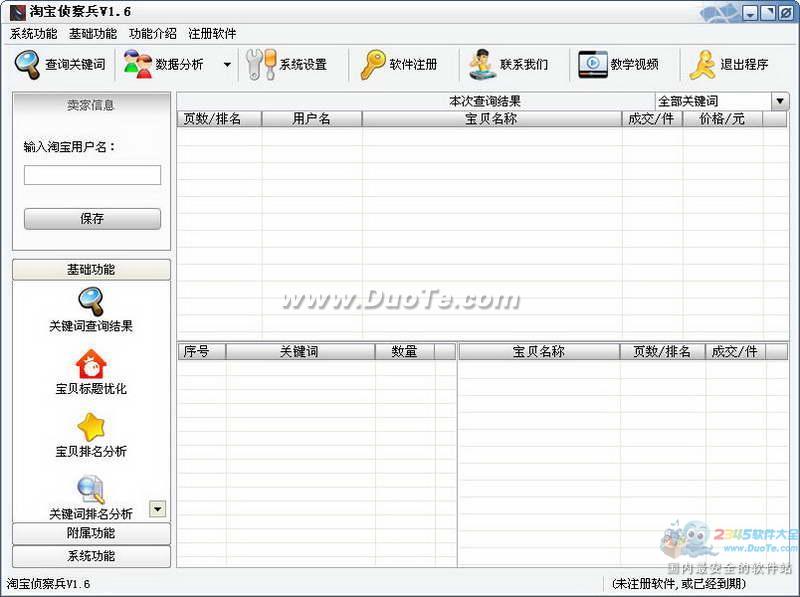The width and height of the screenshot is (800, 597).
Task: Click the 软件注册 key icon
Action: (373, 64)
